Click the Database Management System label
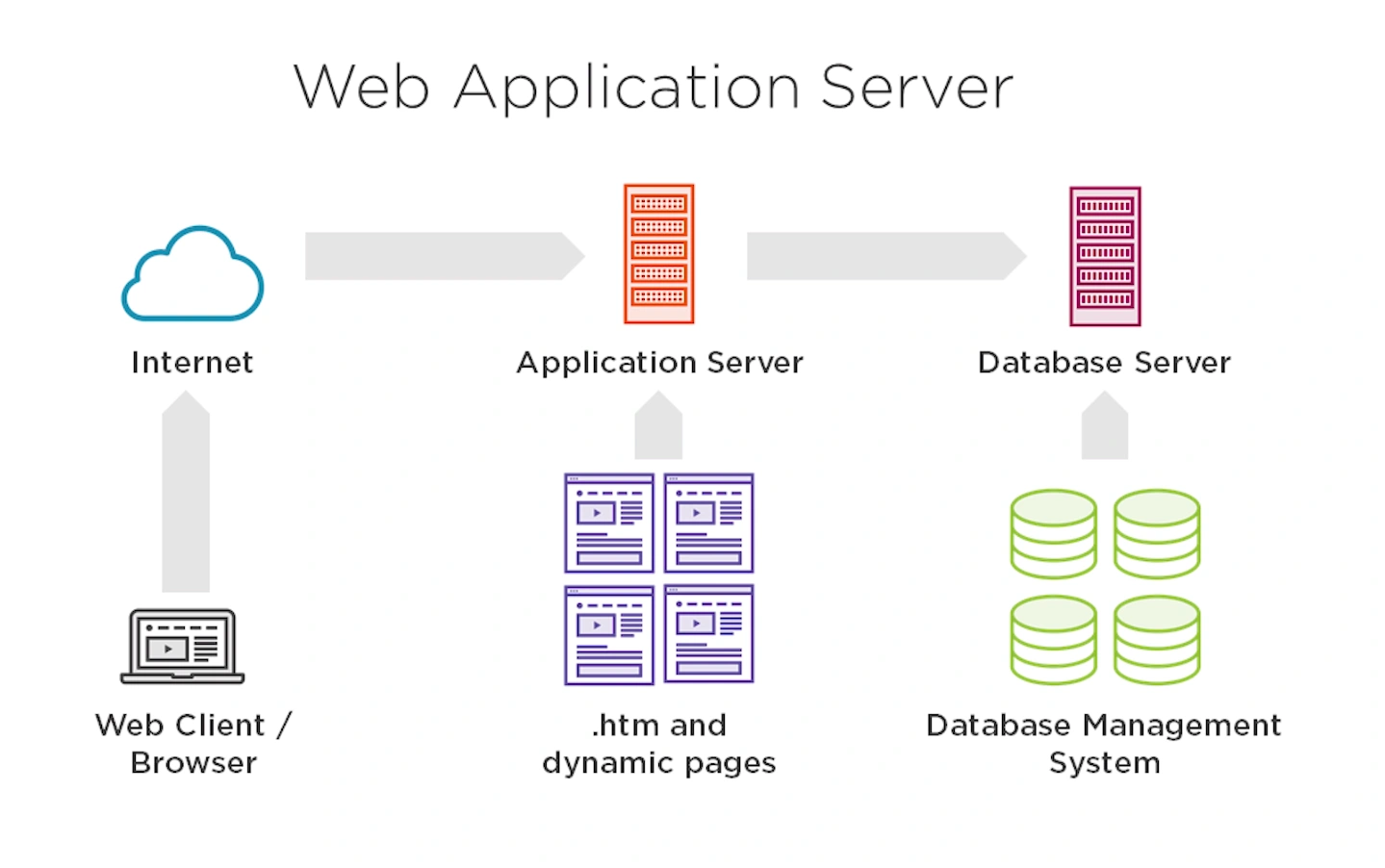 1103,744
